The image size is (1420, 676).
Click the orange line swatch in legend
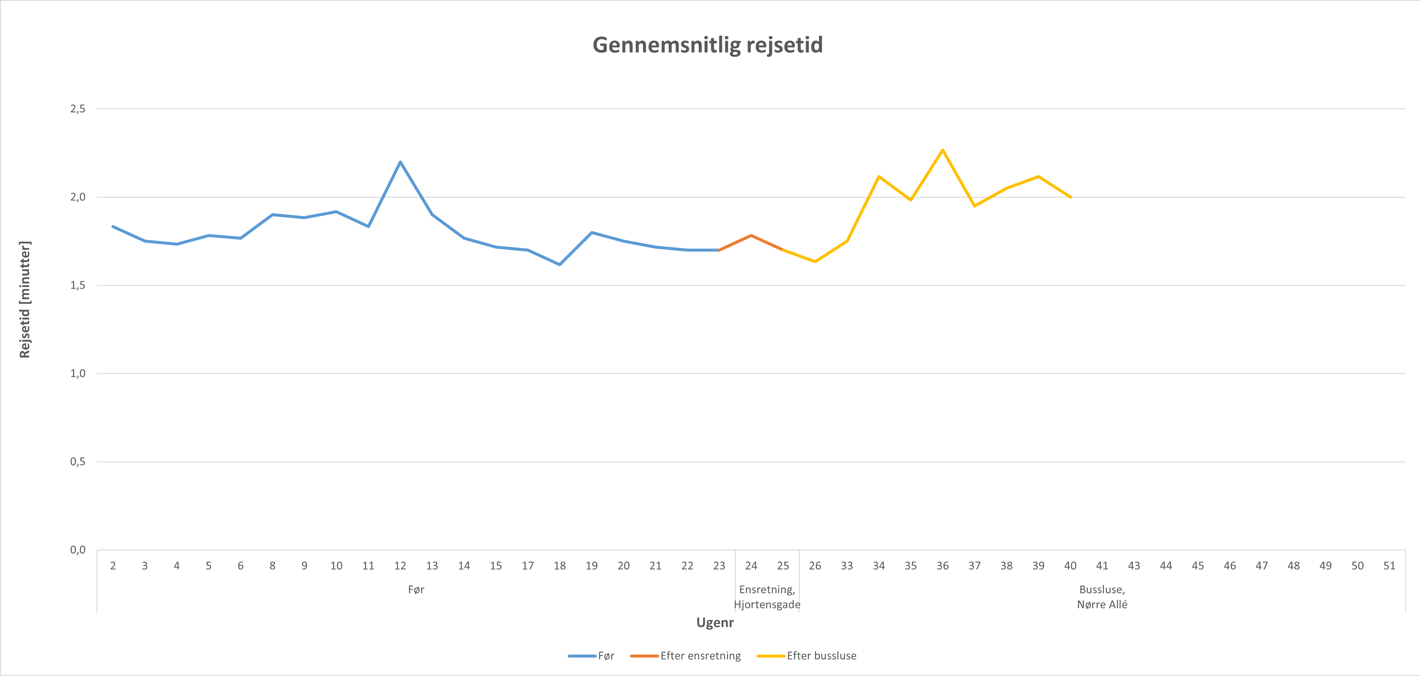click(644, 656)
